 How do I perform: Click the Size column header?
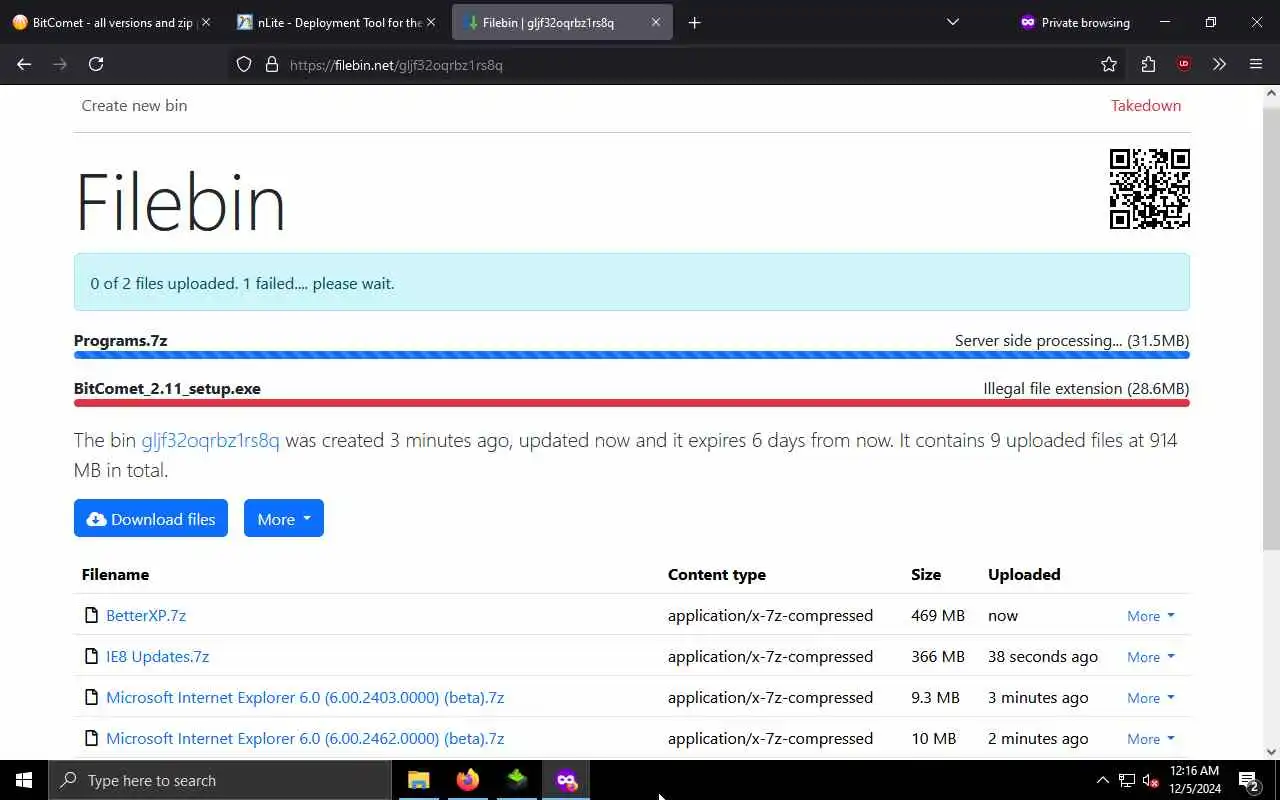click(x=926, y=574)
